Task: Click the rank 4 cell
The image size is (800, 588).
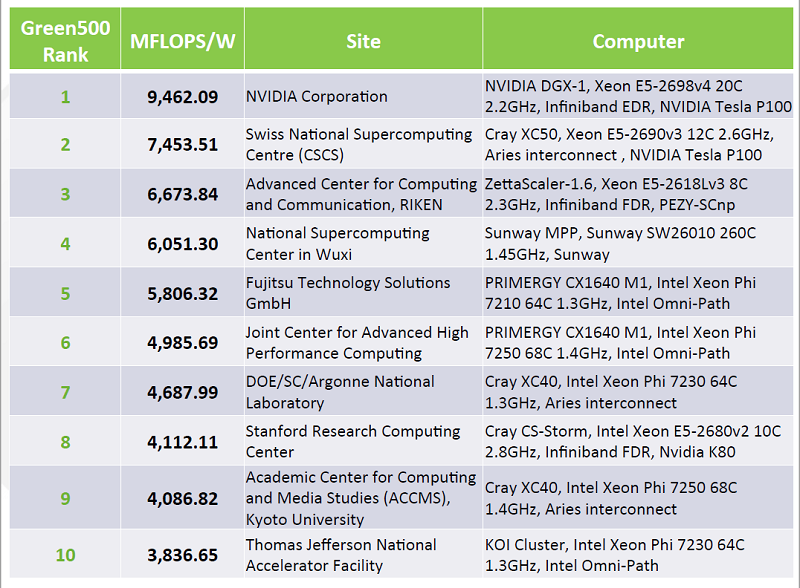Action: tap(65, 243)
